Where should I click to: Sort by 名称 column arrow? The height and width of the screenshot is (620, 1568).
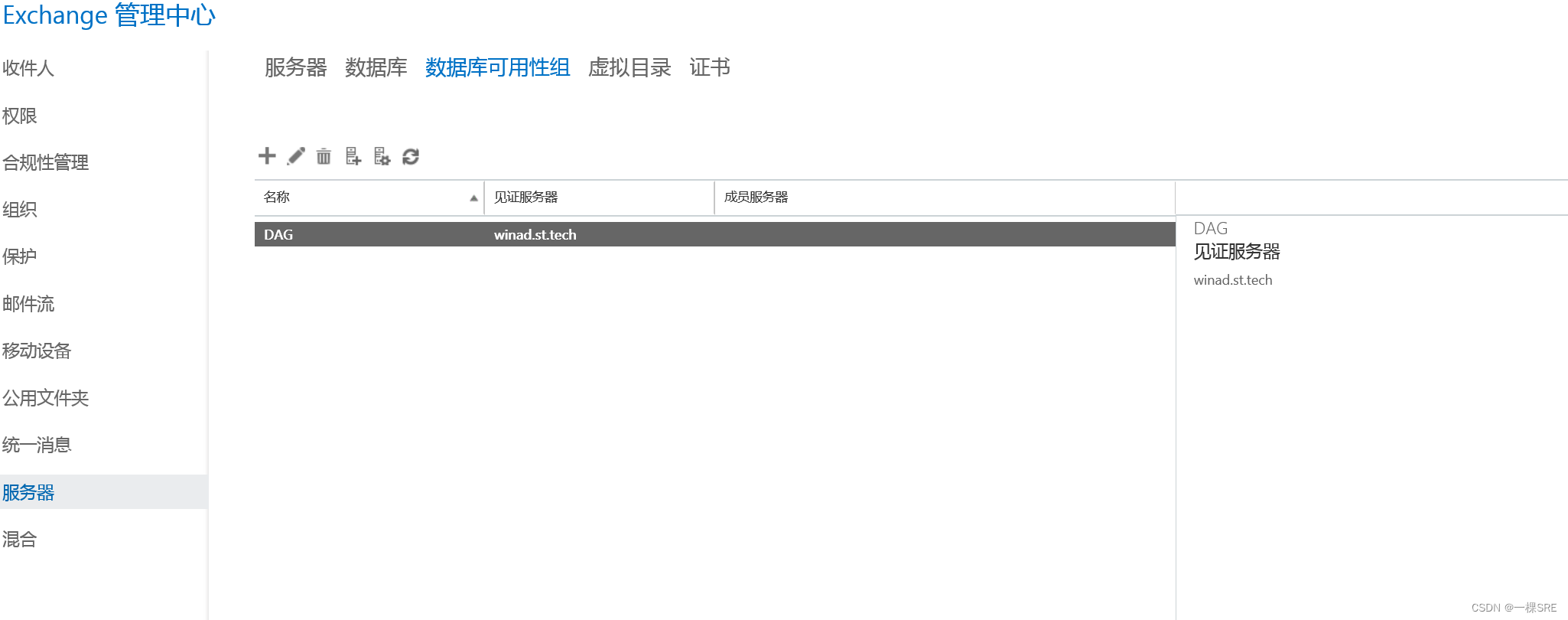coord(473,197)
